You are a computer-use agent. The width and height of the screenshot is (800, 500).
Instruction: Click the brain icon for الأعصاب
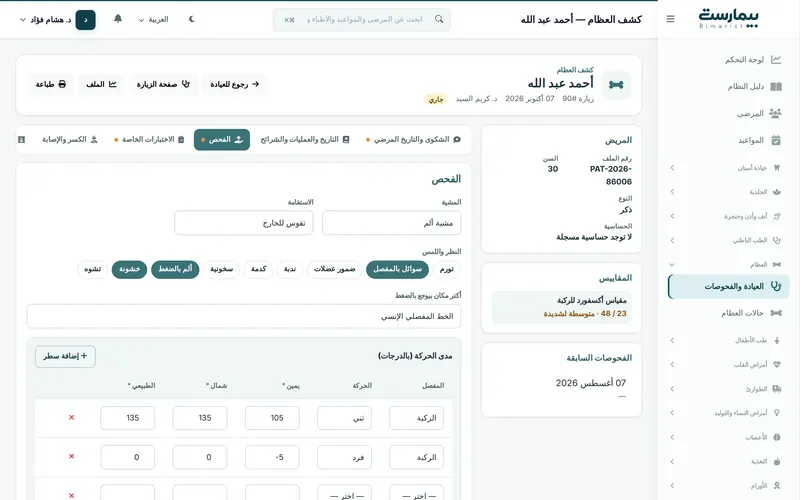coord(777,437)
